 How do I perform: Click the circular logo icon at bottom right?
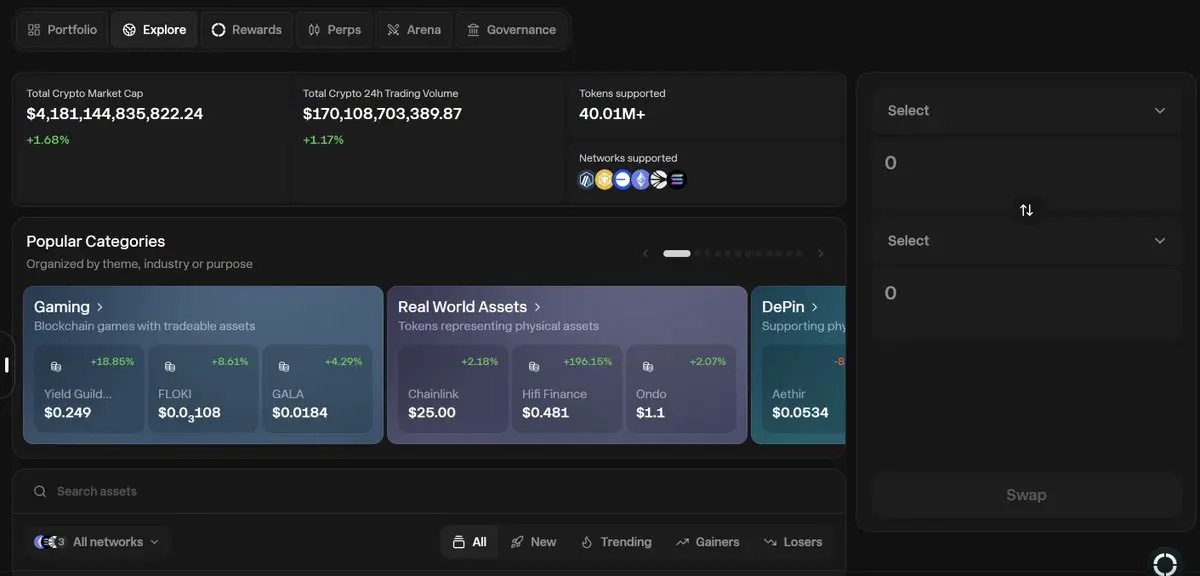1164,563
